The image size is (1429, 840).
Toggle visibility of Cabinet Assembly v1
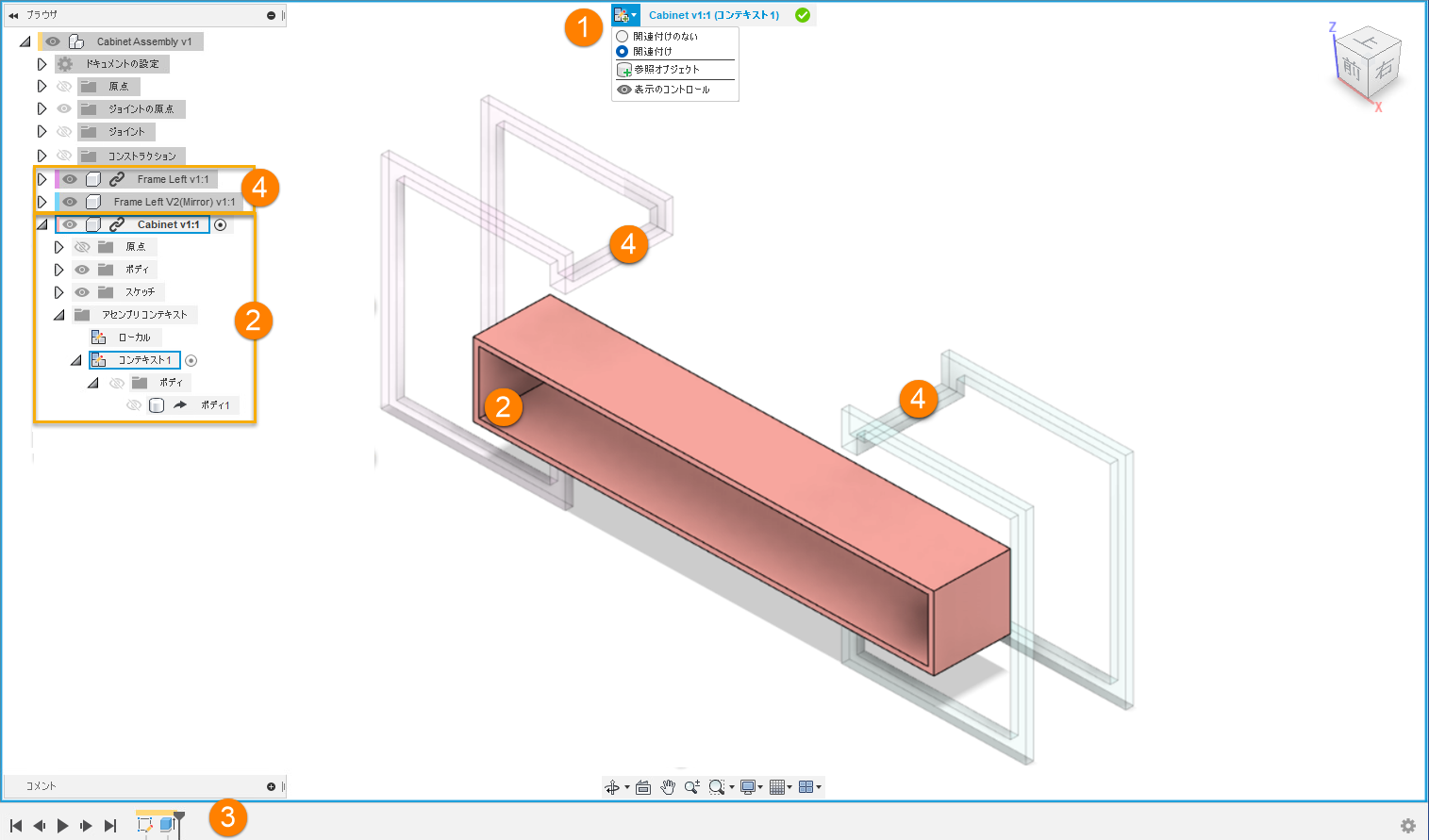(53, 41)
